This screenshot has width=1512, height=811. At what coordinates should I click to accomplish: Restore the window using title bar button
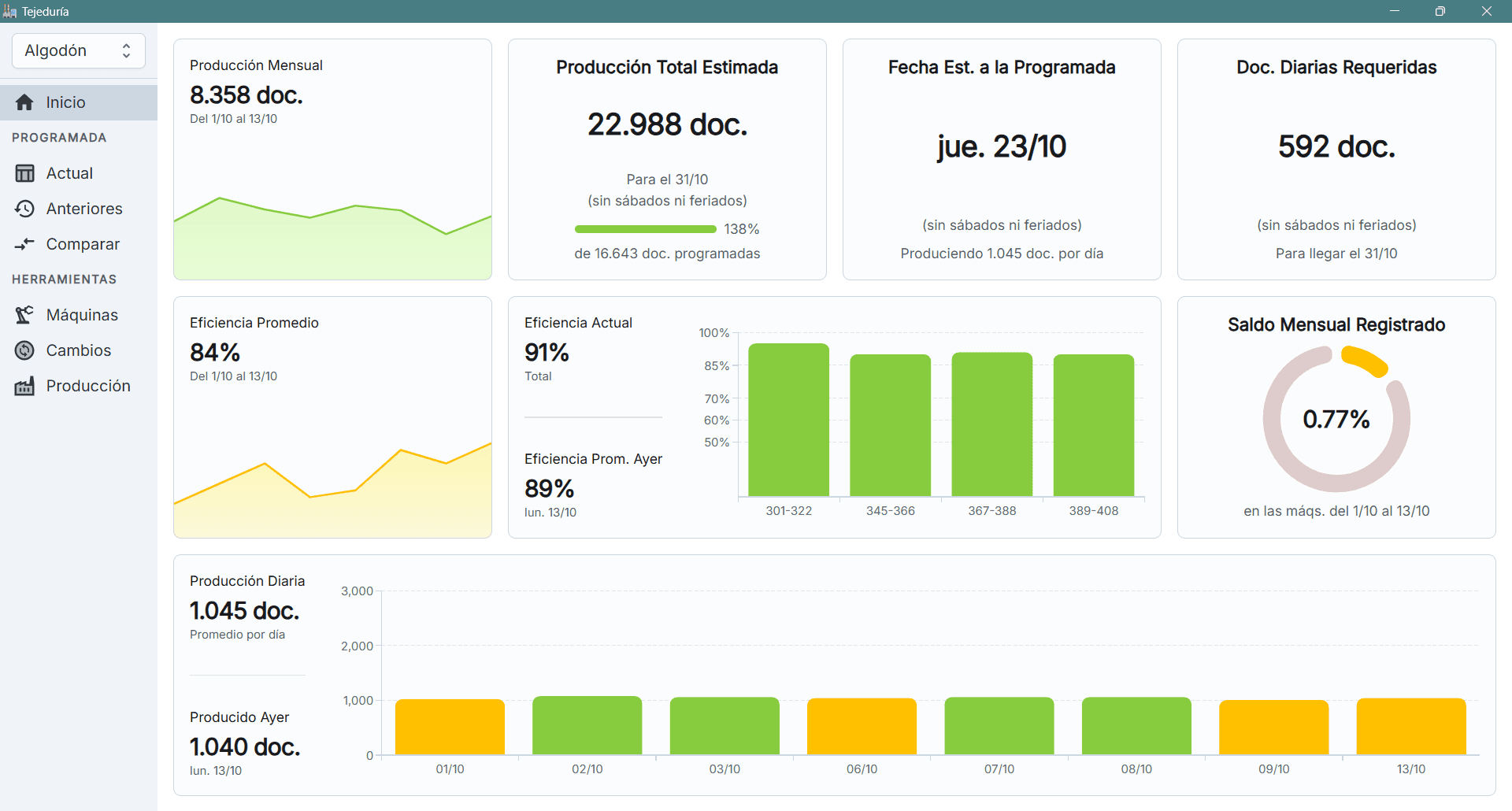pyautogui.click(x=1440, y=11)
